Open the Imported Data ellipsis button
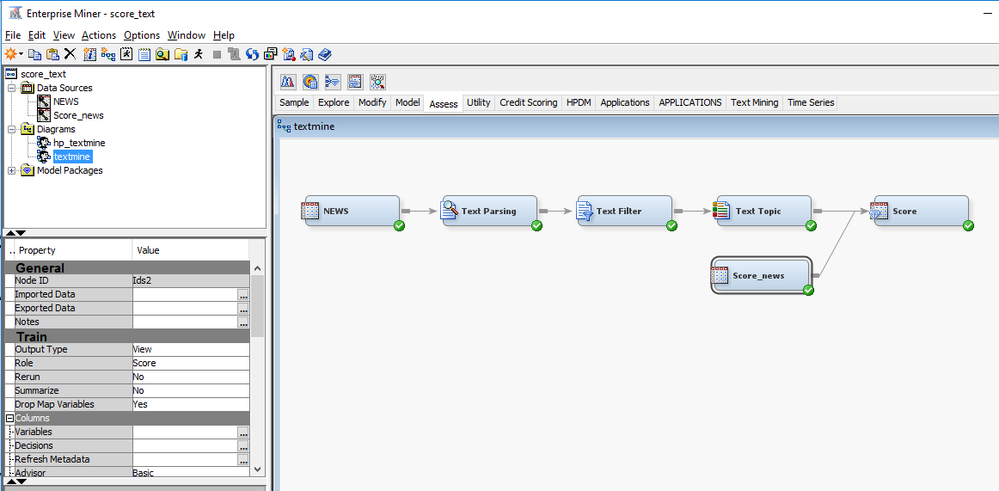The image size is (999, 491). 243,295
